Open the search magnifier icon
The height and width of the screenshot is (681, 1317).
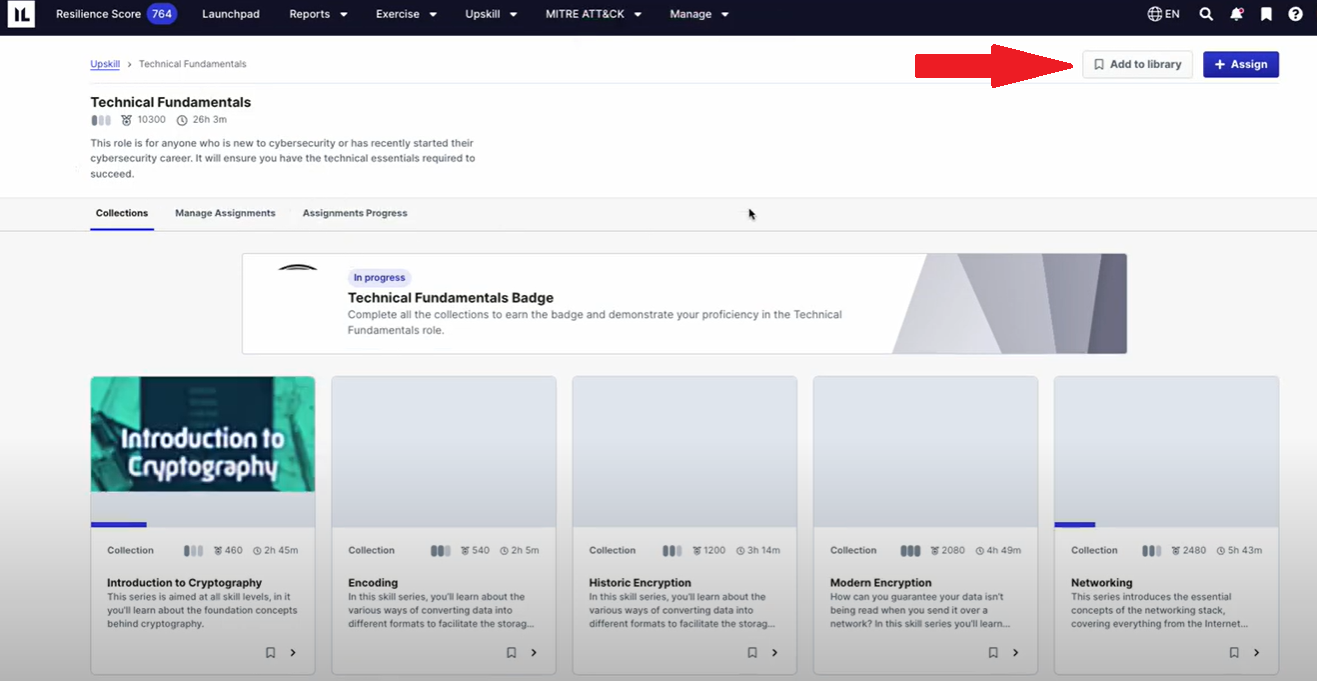click(1206, 14)
